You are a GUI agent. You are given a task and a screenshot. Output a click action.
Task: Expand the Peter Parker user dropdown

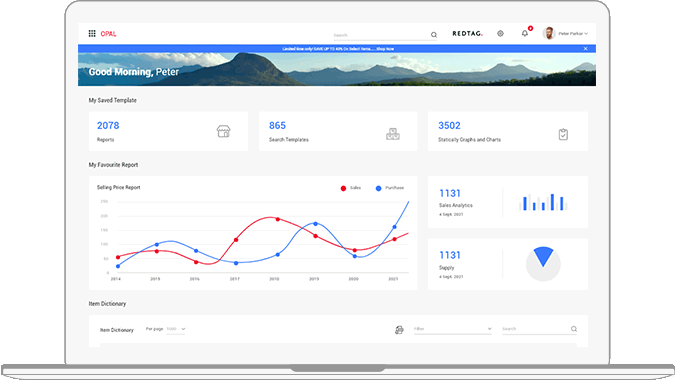(x=566, y=33)
